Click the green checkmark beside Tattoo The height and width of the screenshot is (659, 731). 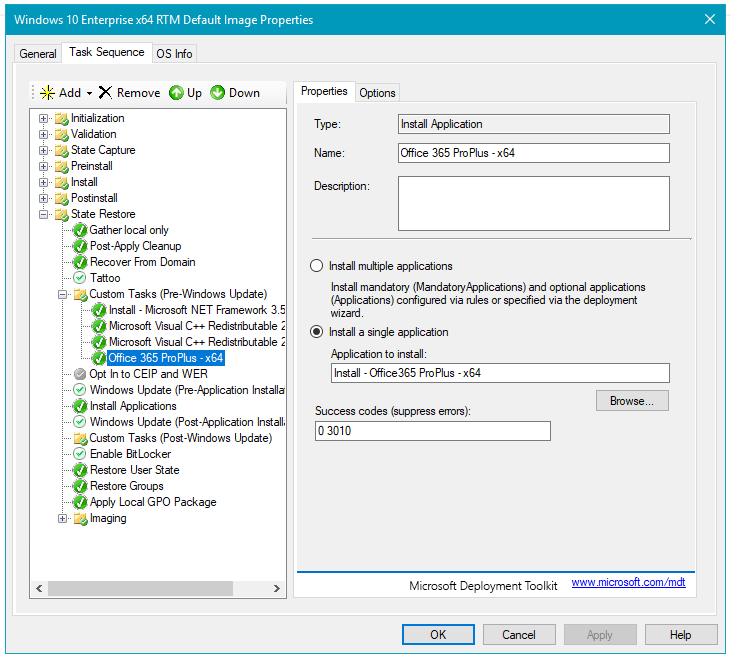(80, 278)
